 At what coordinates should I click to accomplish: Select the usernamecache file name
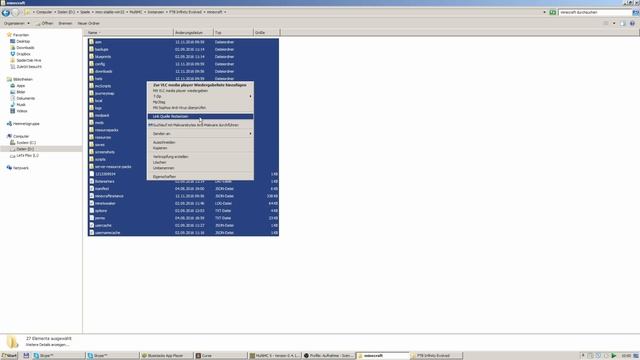pos(108,233)
